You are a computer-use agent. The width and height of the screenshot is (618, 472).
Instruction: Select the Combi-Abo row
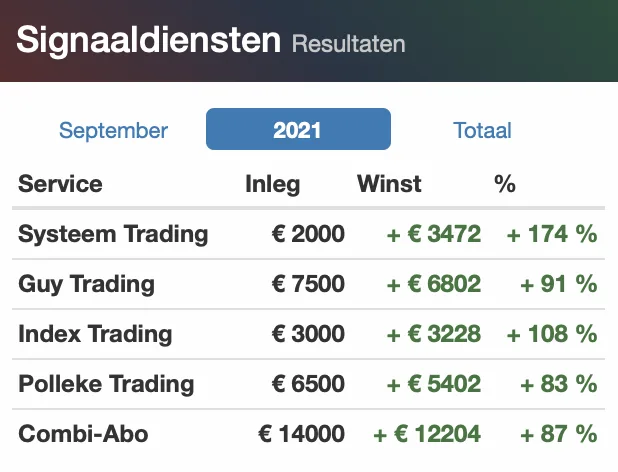pyautogui.click(x=309, y=434)
